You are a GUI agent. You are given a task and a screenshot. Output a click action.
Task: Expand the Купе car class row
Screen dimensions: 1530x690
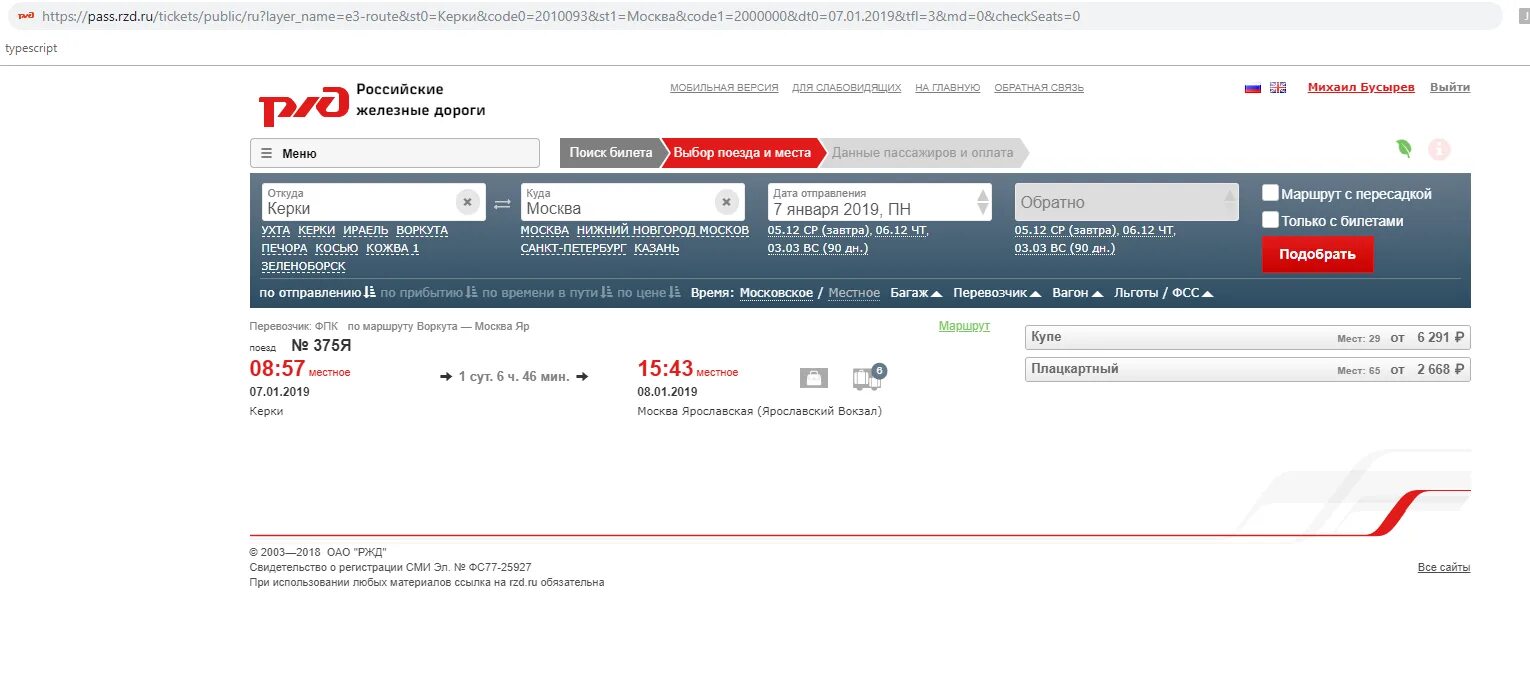[1248, 338]
